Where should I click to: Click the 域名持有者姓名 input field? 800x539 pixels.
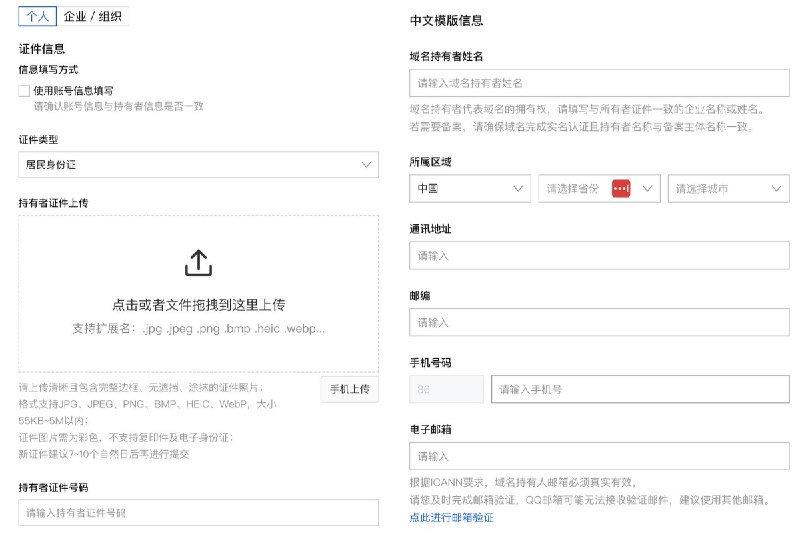599,83
